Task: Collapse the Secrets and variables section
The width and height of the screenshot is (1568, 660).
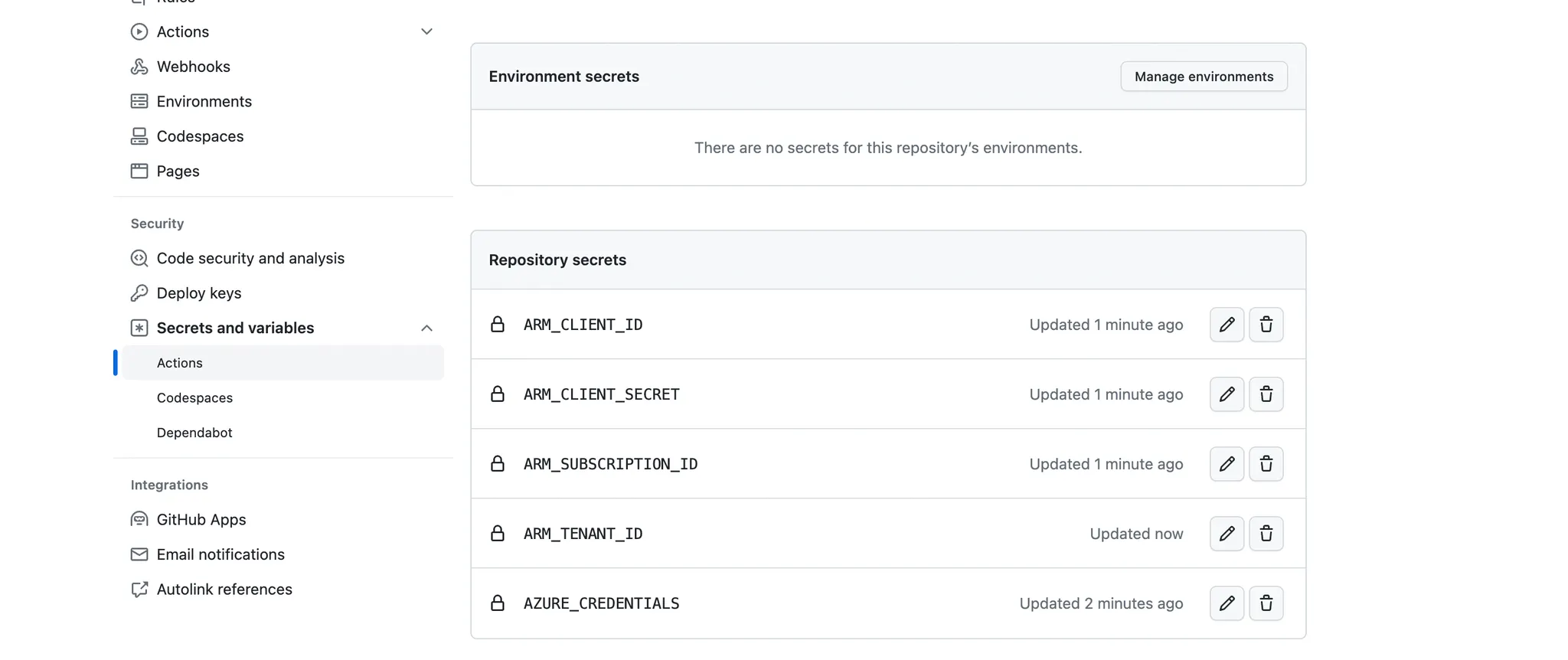Action: pyautogui.click(x=426, y=328)
